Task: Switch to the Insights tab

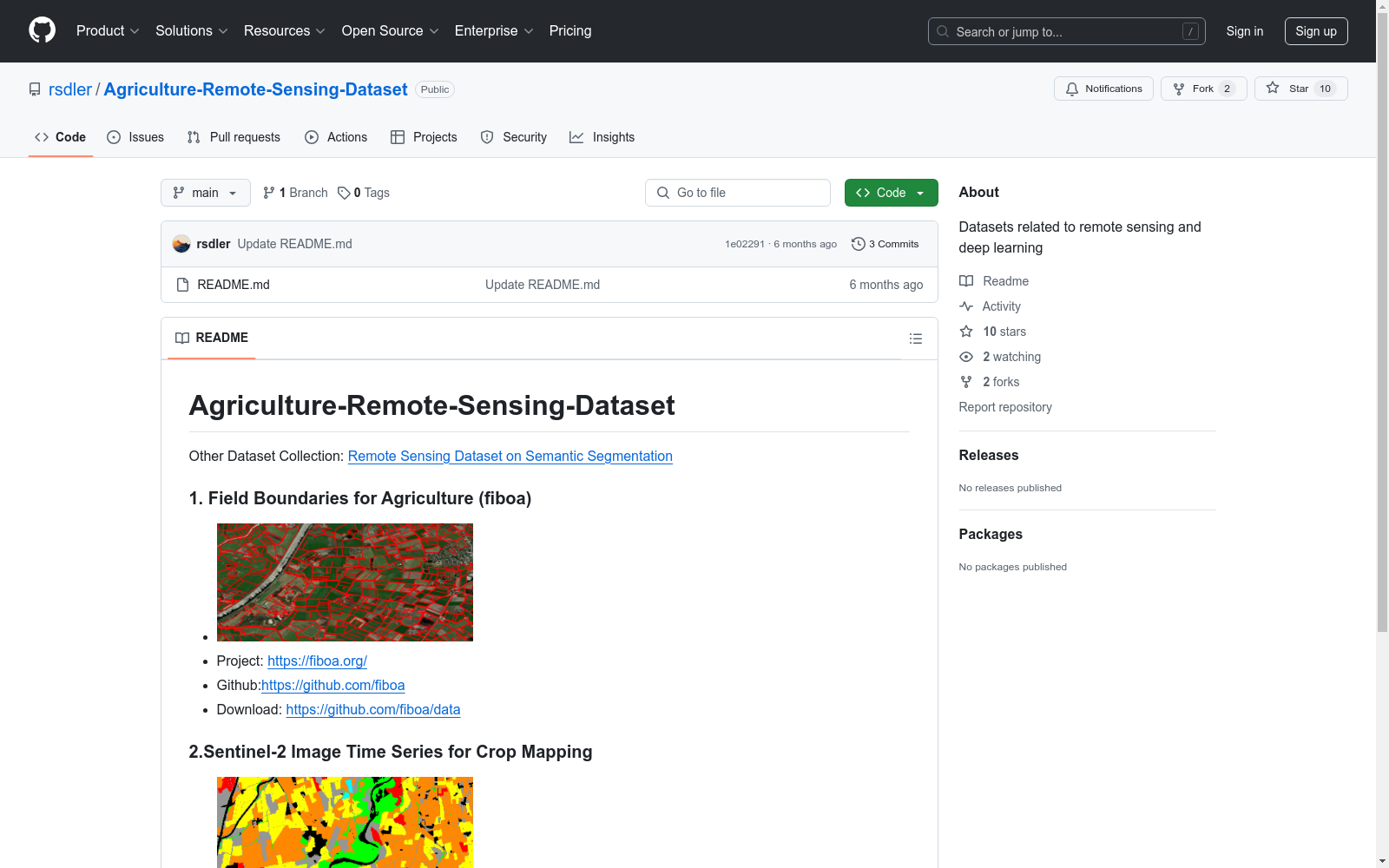Action: [x=602, y=137]
